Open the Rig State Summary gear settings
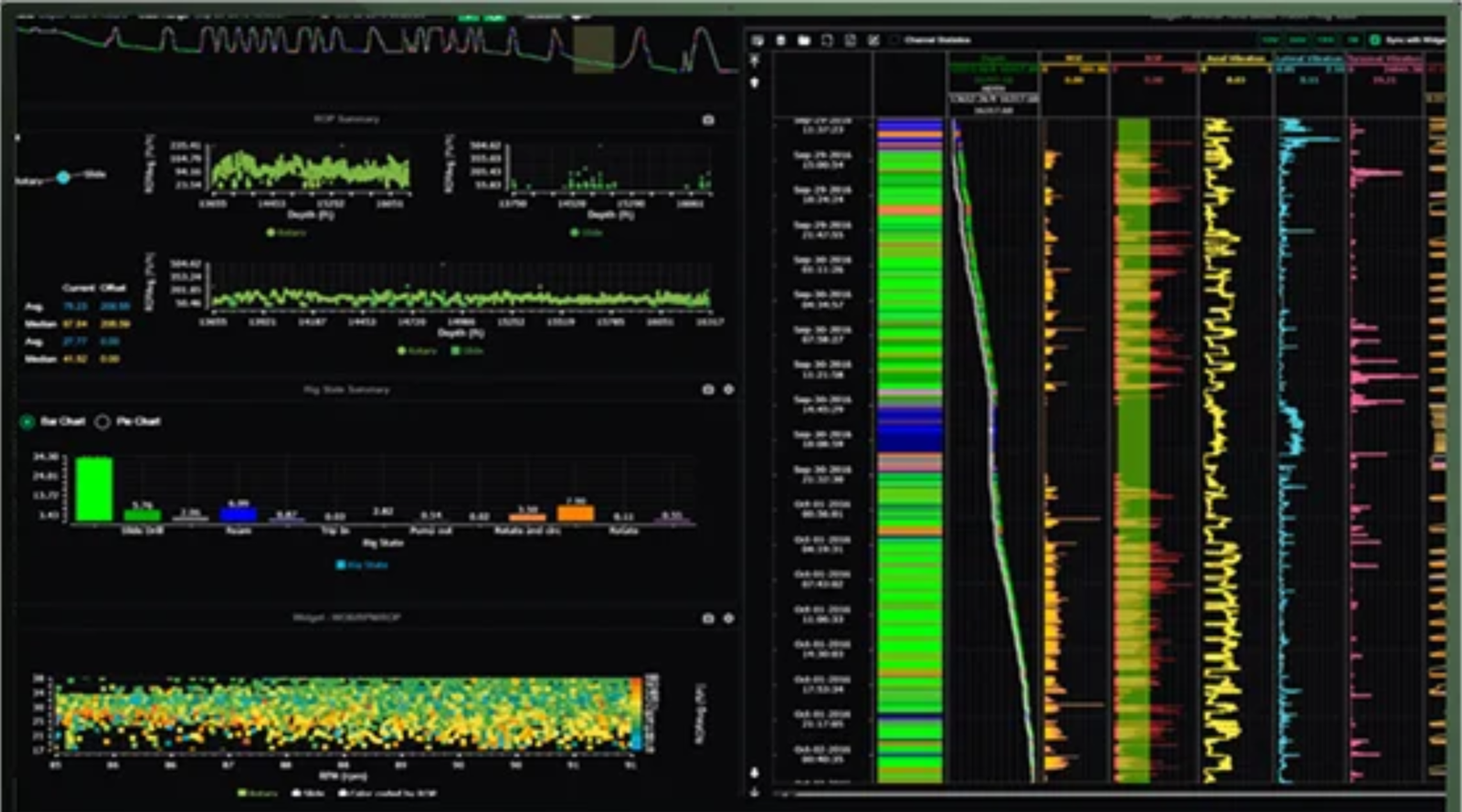This screenshot has height=812, width=1462. pos(728,389)
